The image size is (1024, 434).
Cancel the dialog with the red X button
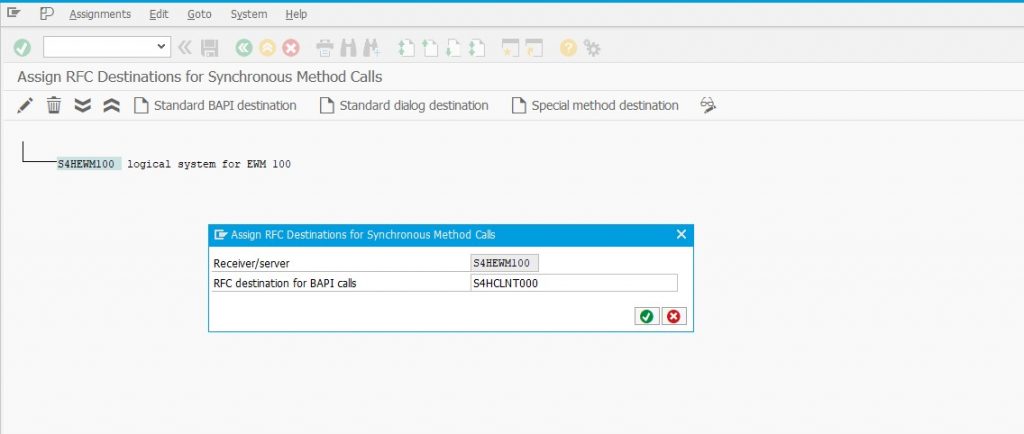click(674, 317)
